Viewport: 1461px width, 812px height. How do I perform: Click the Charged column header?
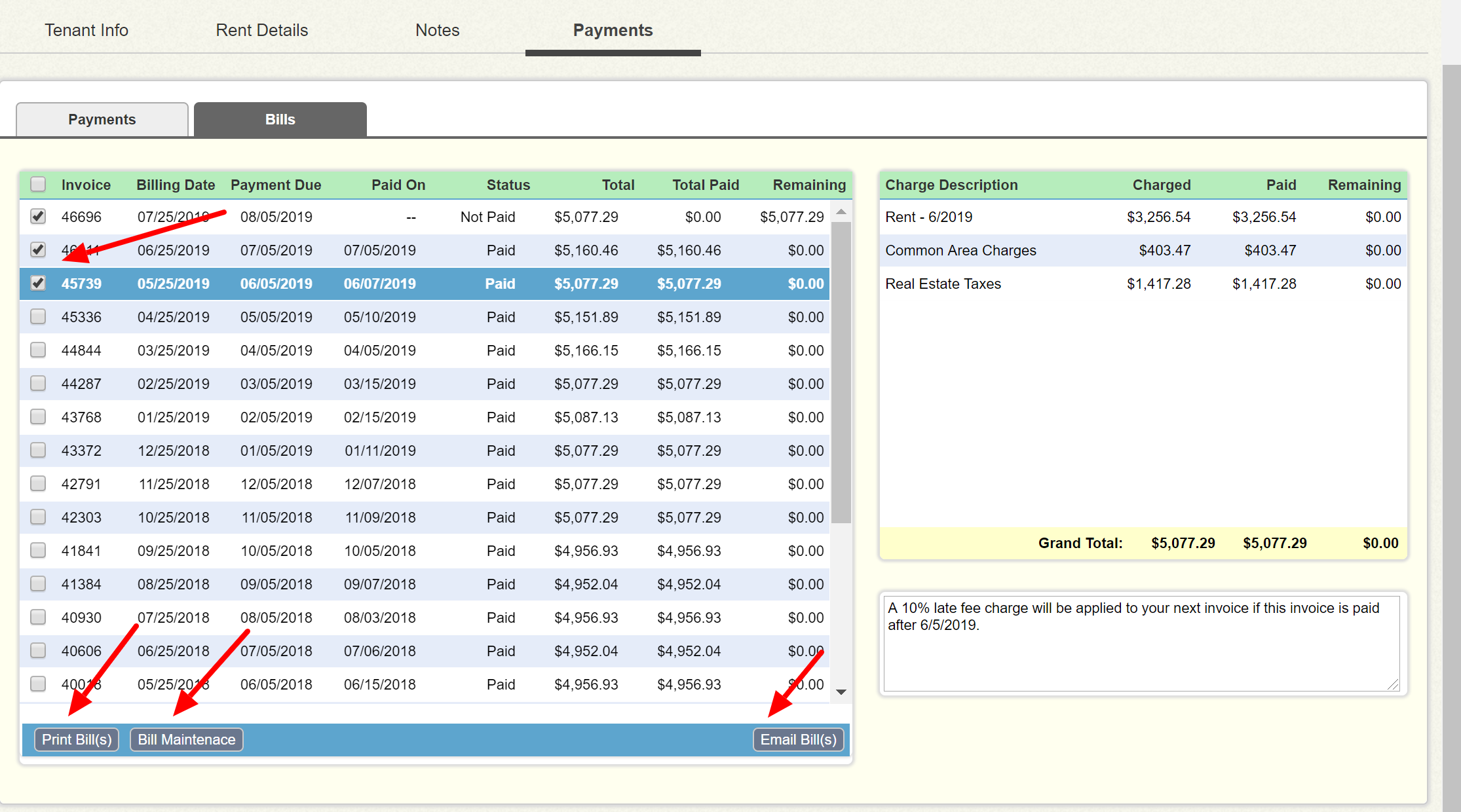1162,185
